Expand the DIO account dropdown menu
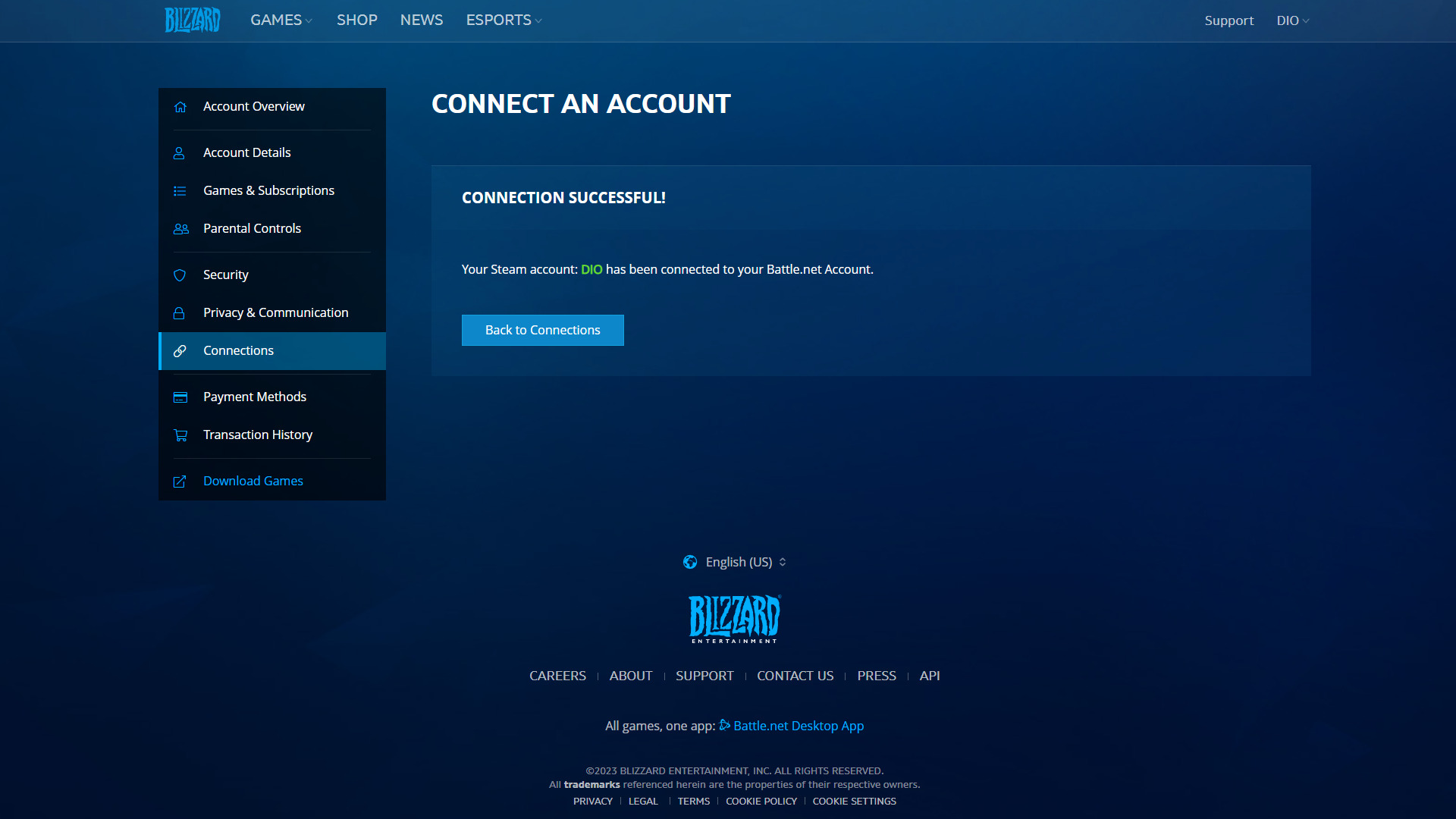The width and height of the screenshot is (1456, 819). pyautogui.click(x=1293, y=20)
